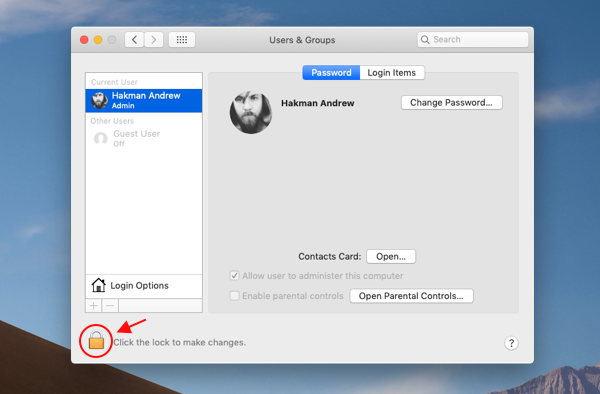Click Hakman Andrew's large profile picture
Screen dimensions: 600x394
click(251, 112)
